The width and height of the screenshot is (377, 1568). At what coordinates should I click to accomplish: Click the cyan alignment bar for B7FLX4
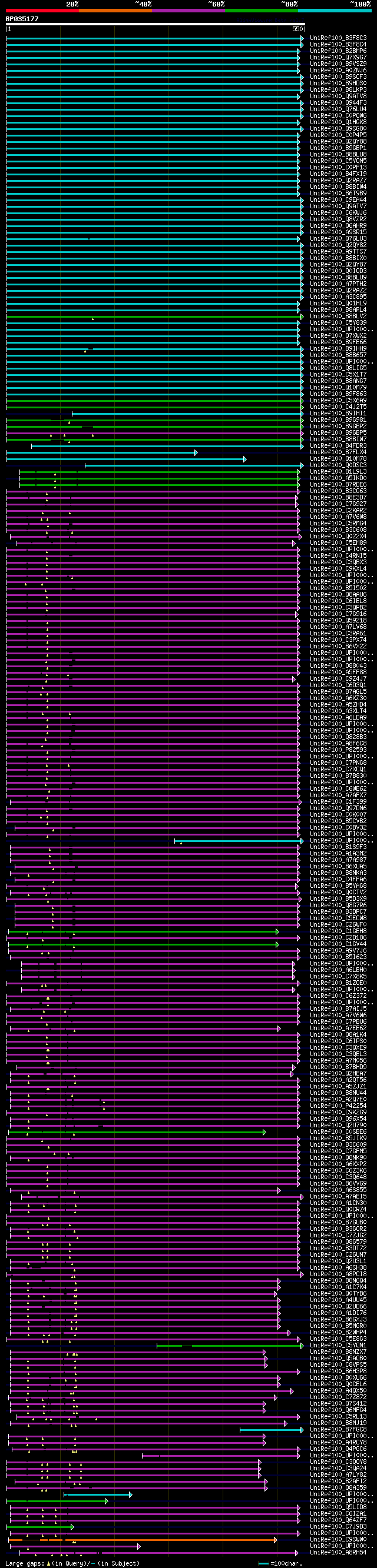[102, 453]
